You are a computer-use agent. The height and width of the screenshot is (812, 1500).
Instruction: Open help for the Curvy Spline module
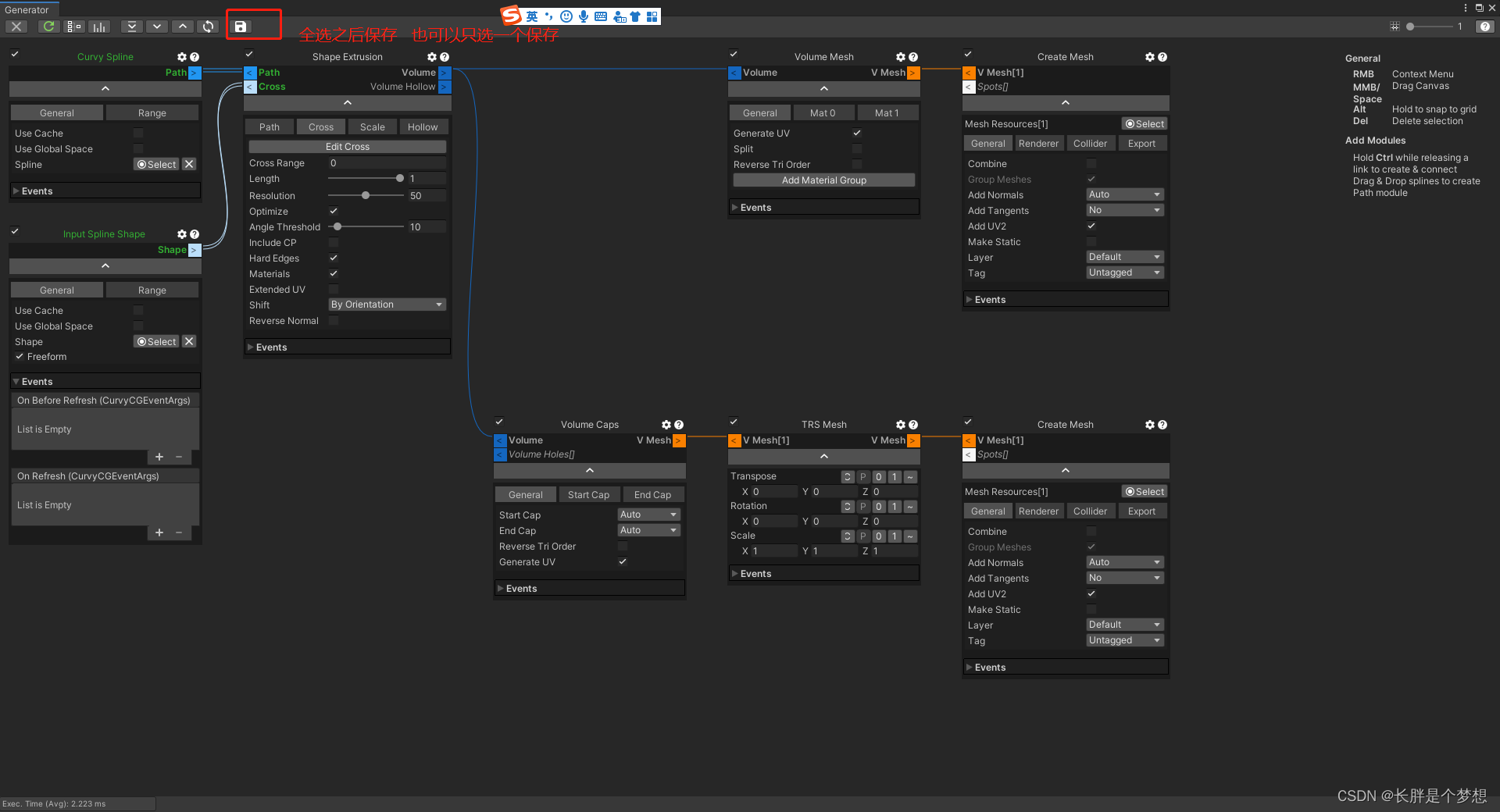click(x=195, y=57)
